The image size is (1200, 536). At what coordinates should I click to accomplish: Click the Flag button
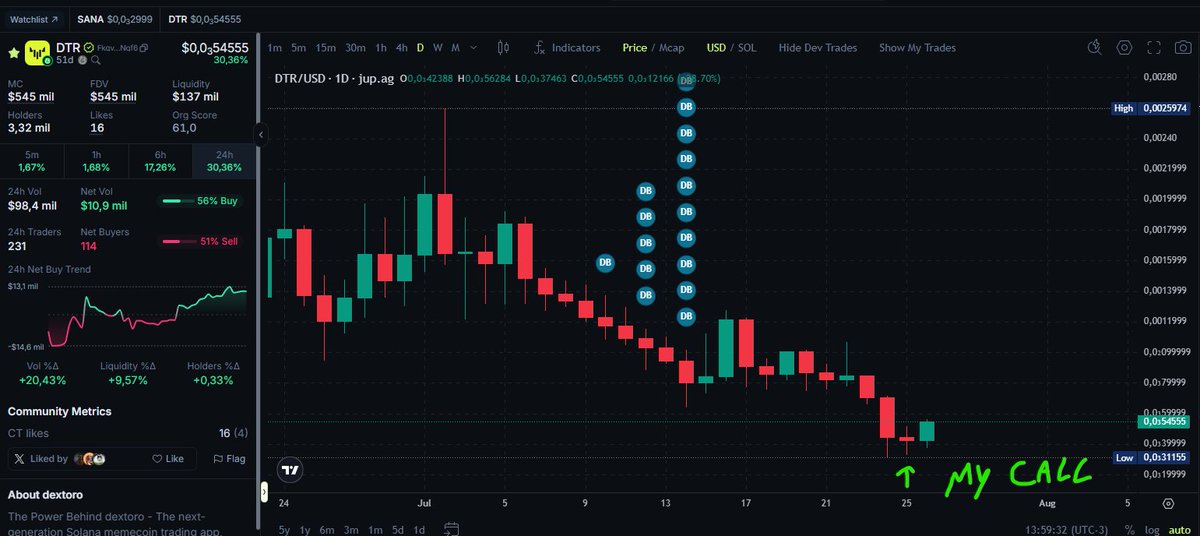pos(229,459)
